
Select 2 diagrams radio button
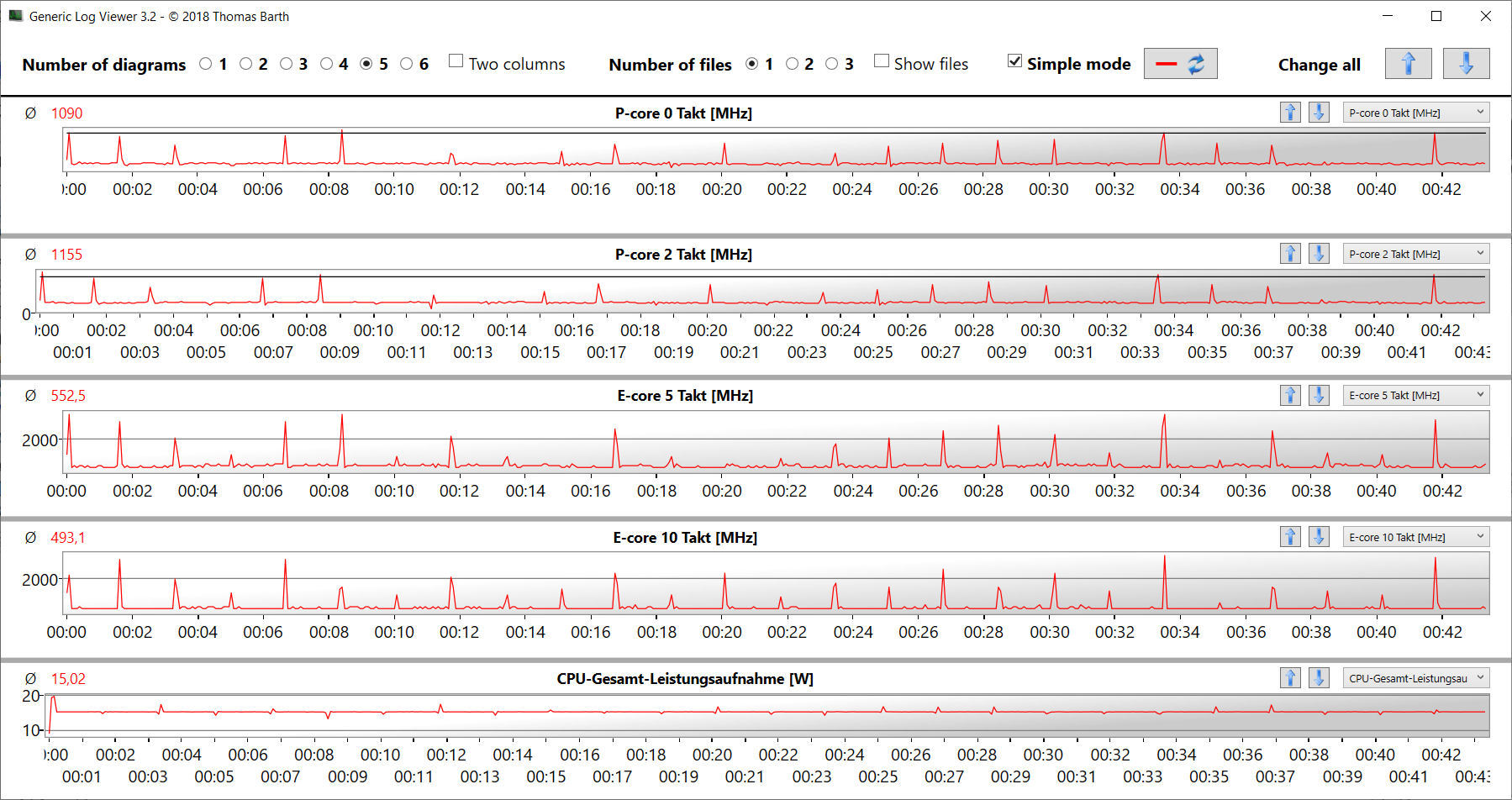coord(246,64)
